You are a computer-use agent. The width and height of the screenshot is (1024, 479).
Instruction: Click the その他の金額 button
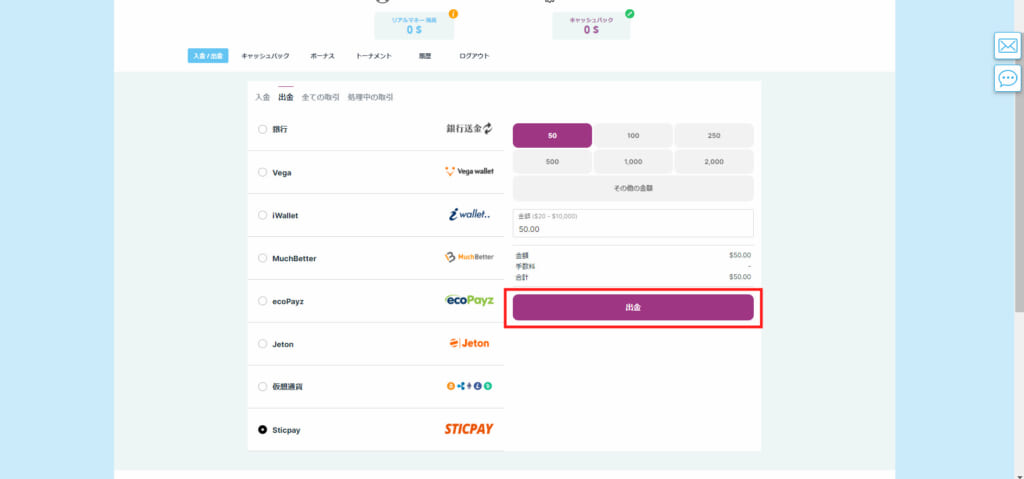click(x=633, y=188)
